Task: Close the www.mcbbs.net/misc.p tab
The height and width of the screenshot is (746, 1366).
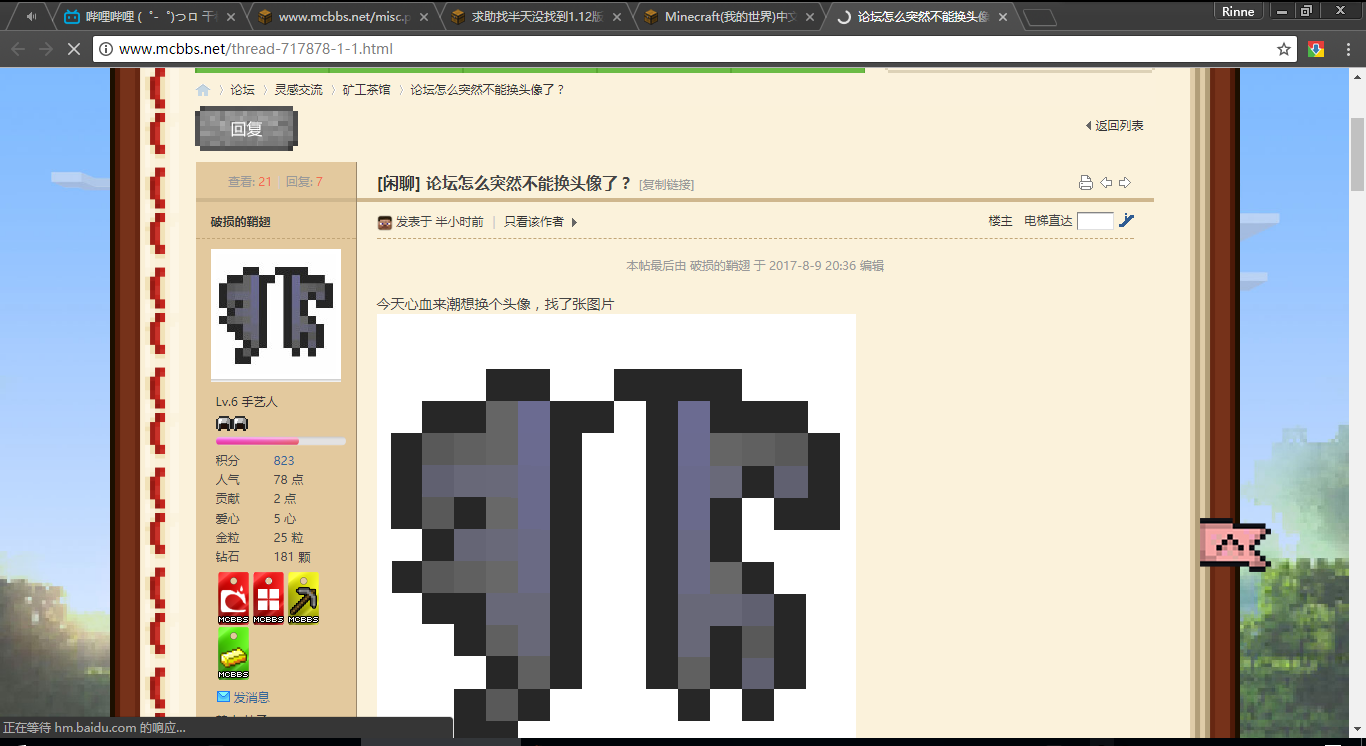Action: [x=424, y=17]
